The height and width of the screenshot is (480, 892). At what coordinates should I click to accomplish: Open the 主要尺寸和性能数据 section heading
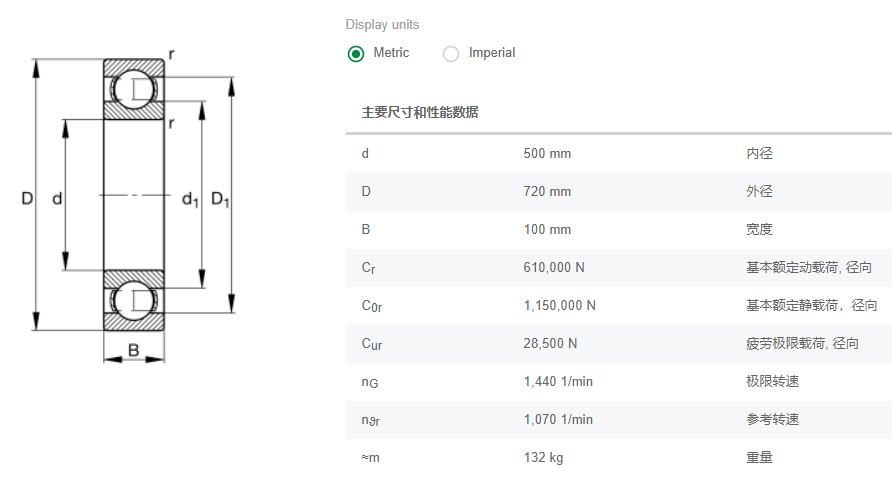pyautogui.click(x=420, y=112)
